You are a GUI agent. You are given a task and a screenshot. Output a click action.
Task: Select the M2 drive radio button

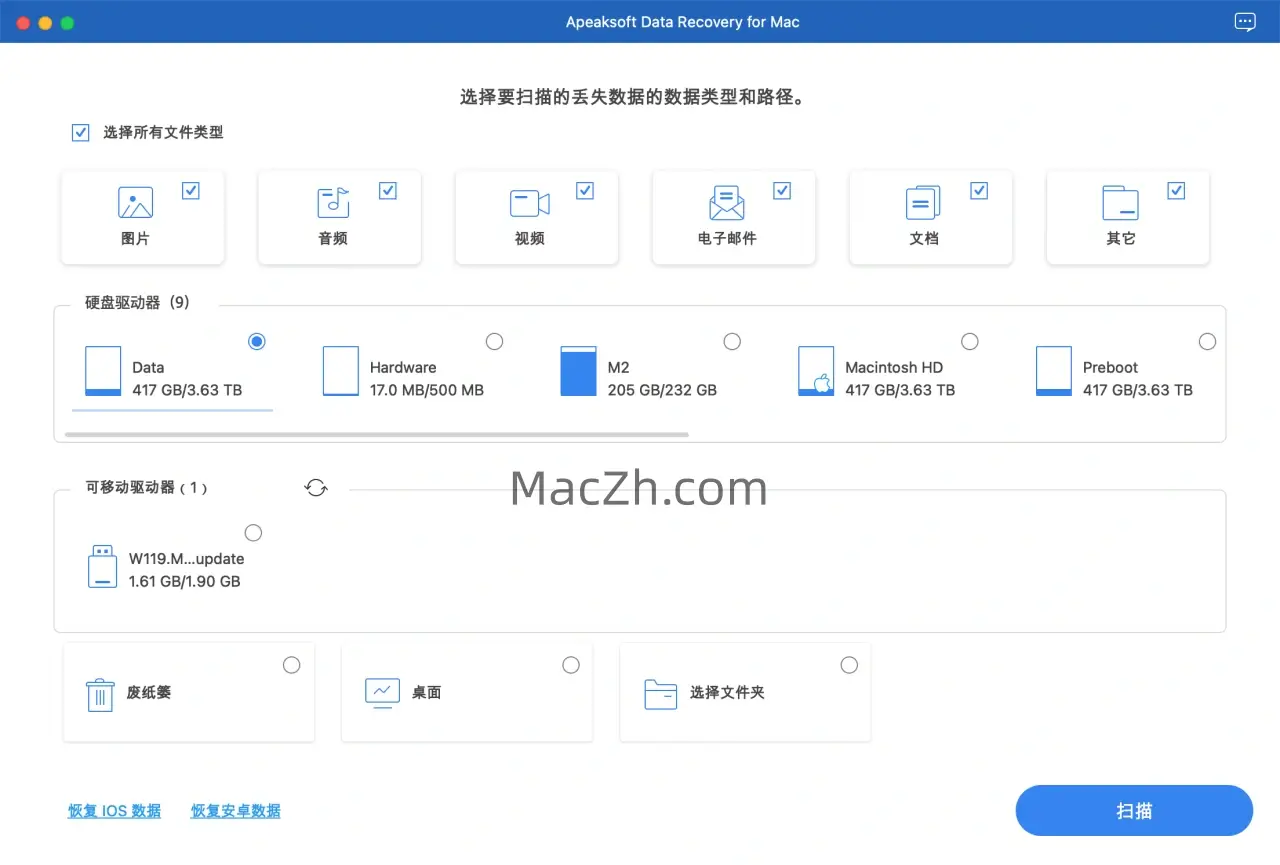click(732, 342)
